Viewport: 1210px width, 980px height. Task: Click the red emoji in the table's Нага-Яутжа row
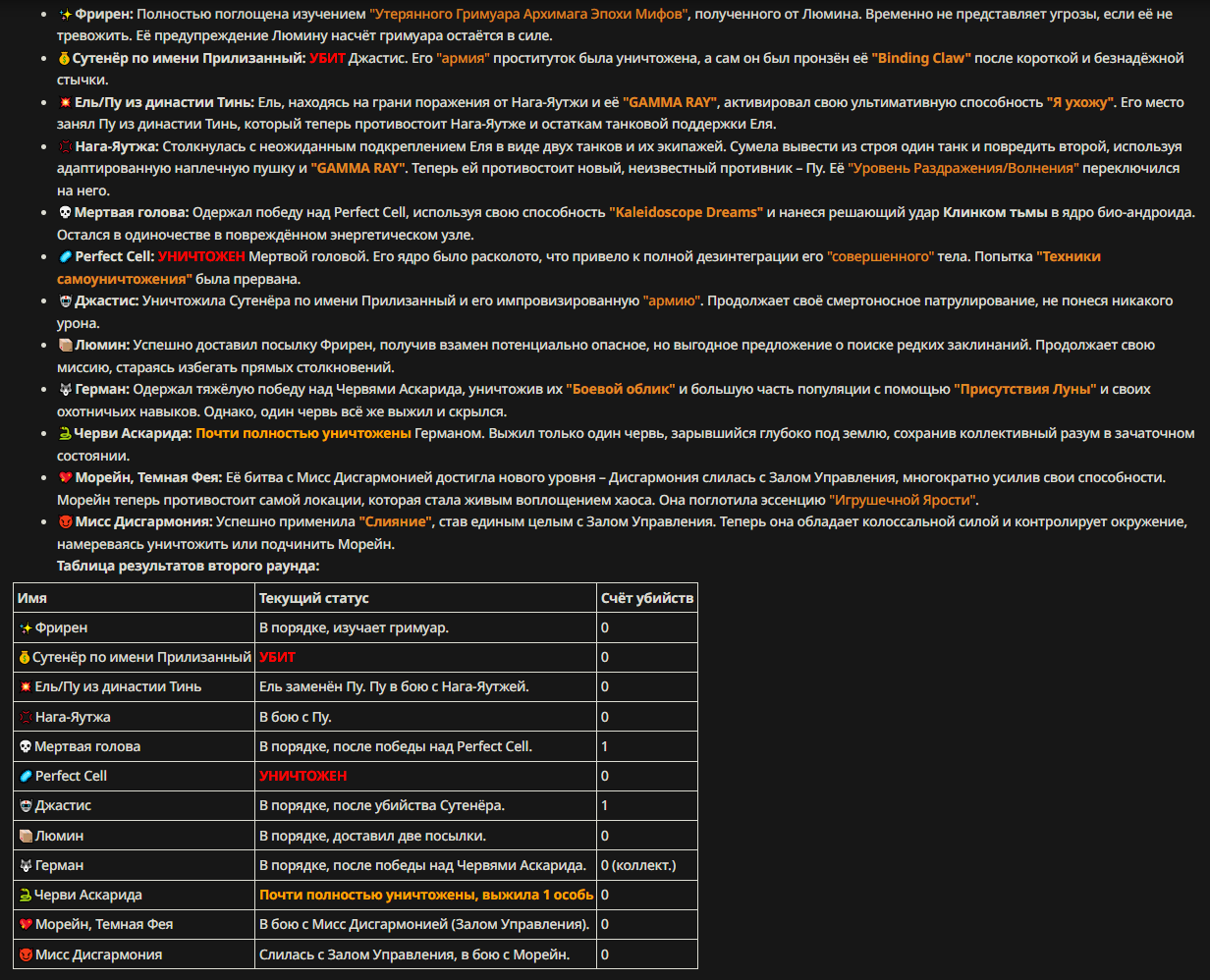26,717
